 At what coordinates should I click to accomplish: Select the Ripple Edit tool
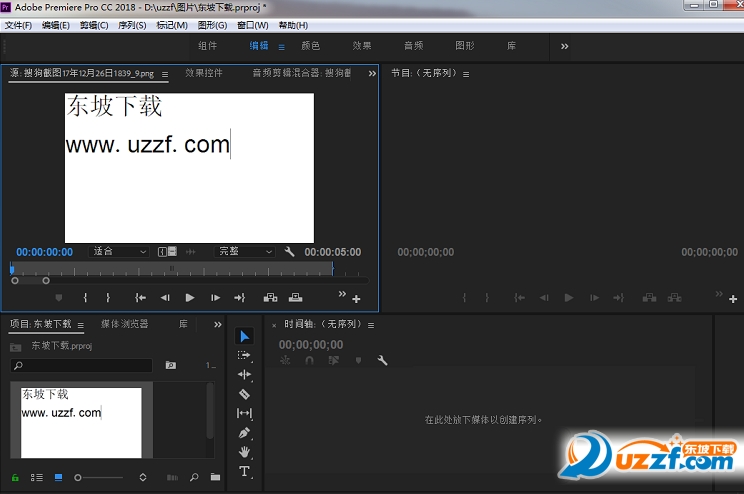coord(244,375)
